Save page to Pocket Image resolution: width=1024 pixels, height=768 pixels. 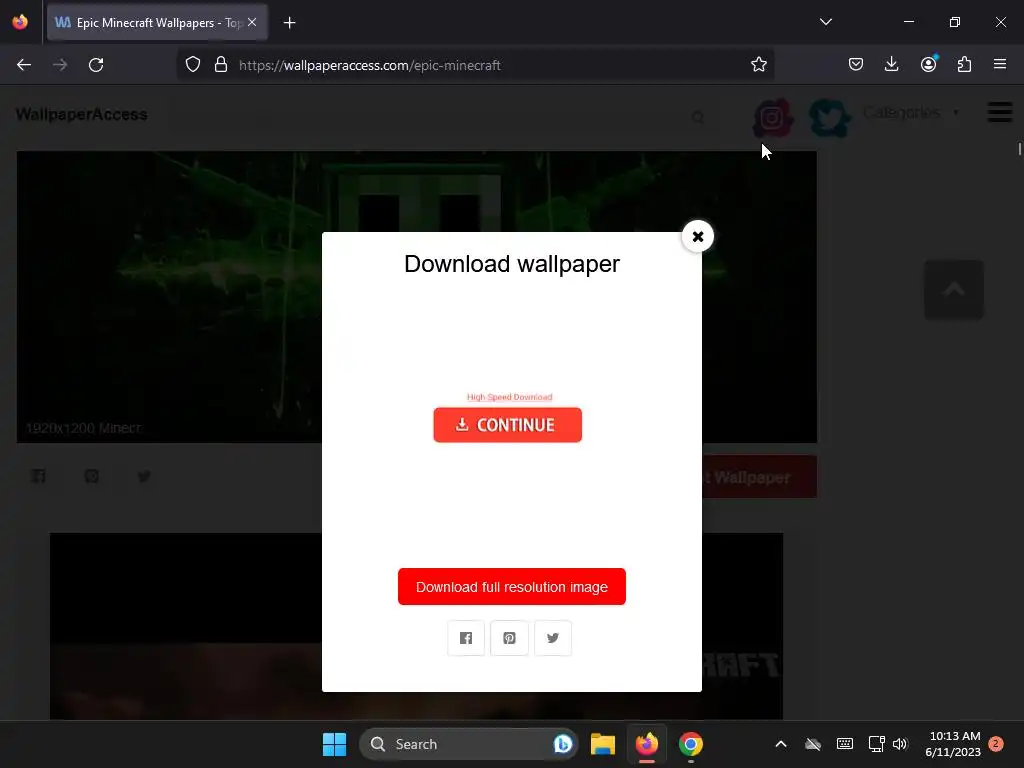click(856, 65)
